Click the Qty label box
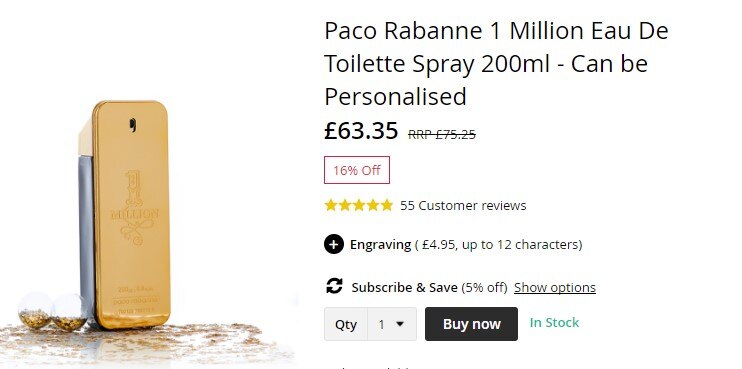This screenshot has height=369, width=742. pyautogui.click(x=346, y=324)
